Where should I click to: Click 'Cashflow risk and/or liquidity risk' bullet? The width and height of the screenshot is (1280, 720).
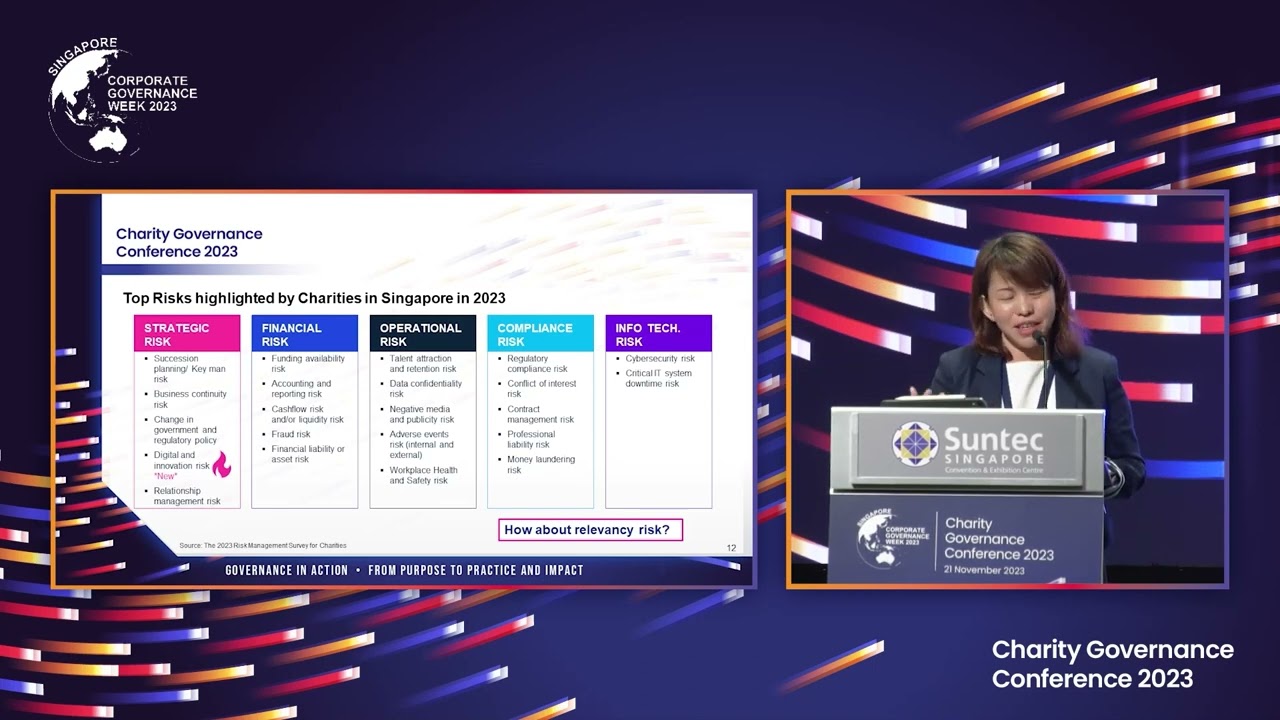pyautogui.click(x=307, y=414)
